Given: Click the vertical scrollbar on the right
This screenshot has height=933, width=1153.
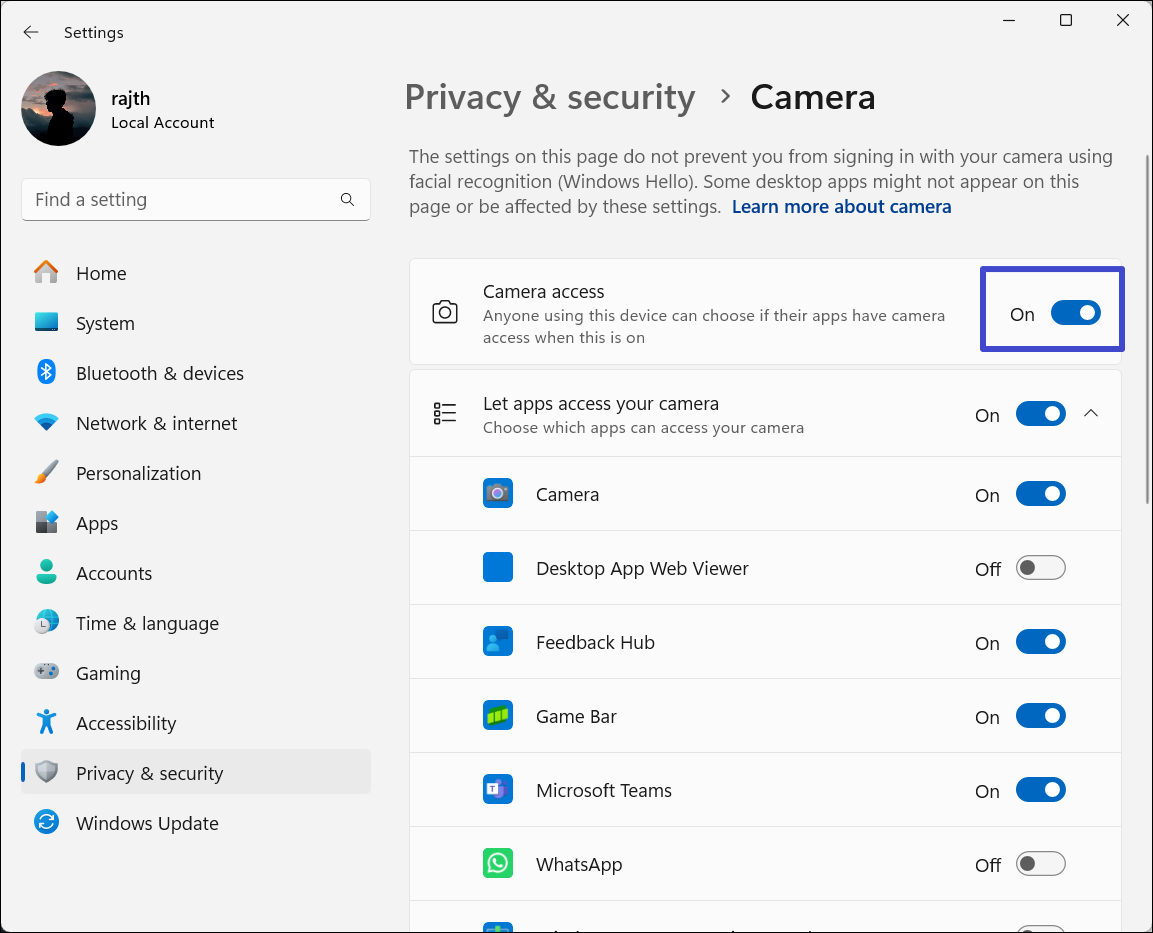Looking at the screenshot, I should [1147, 330].
